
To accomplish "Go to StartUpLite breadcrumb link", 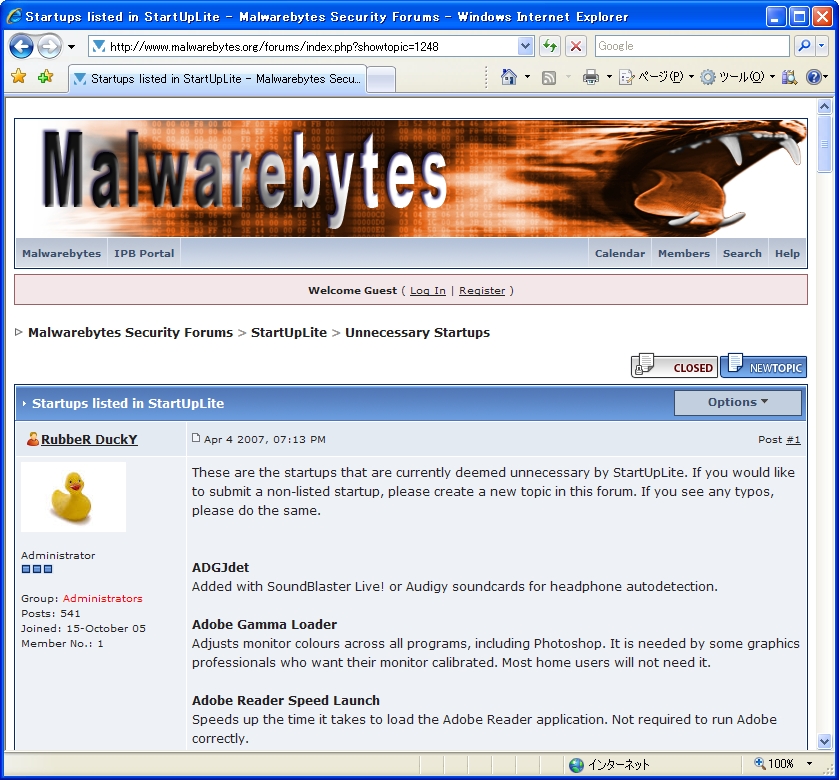I will tap(289, 332).
